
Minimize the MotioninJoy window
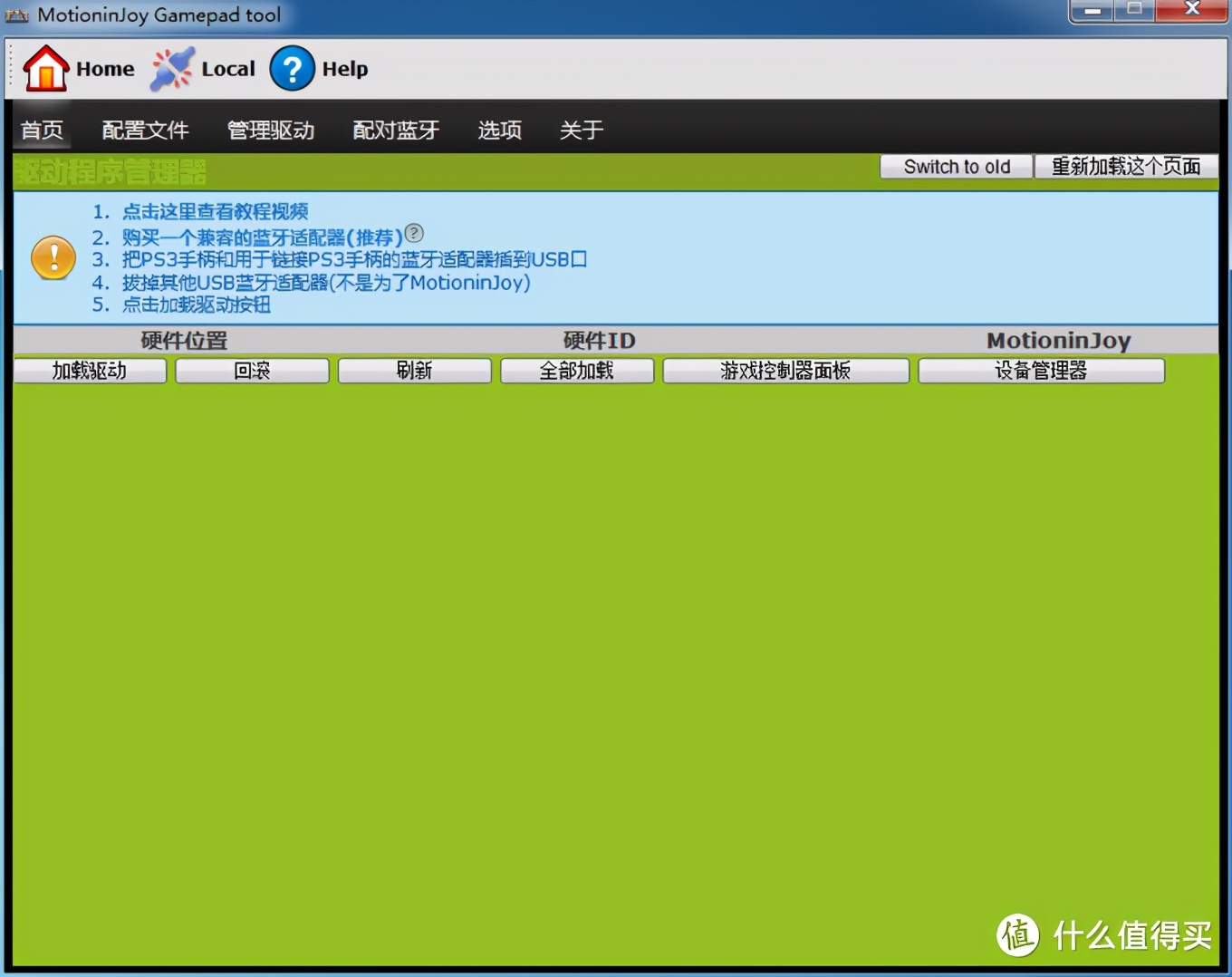(1092, 11)
